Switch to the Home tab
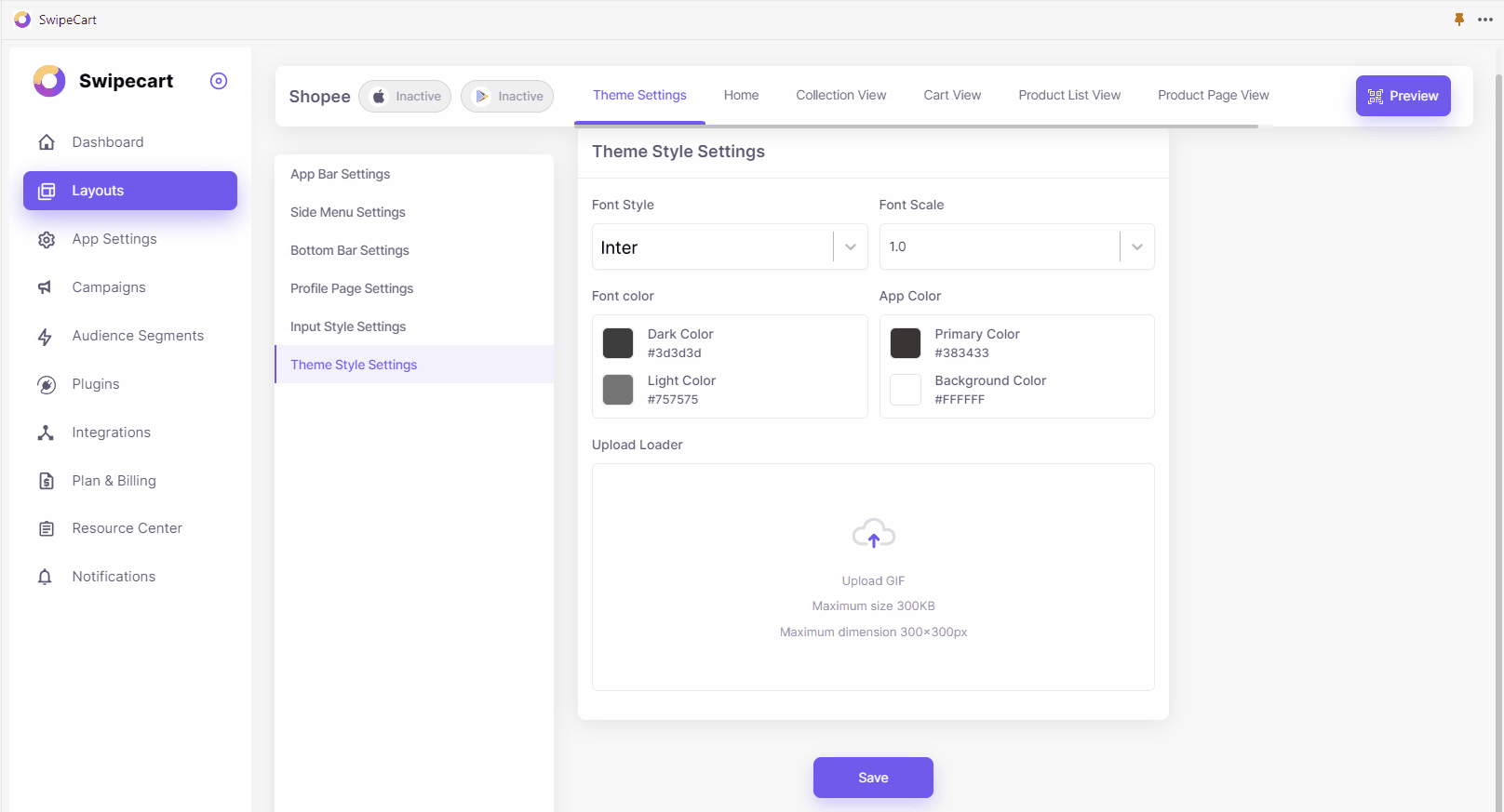Image resolution: width=1504 pixels, height=812 pixels. [x=741, y=95]
